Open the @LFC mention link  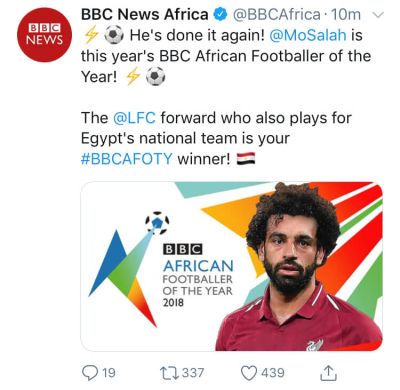[x=134, y=118]
